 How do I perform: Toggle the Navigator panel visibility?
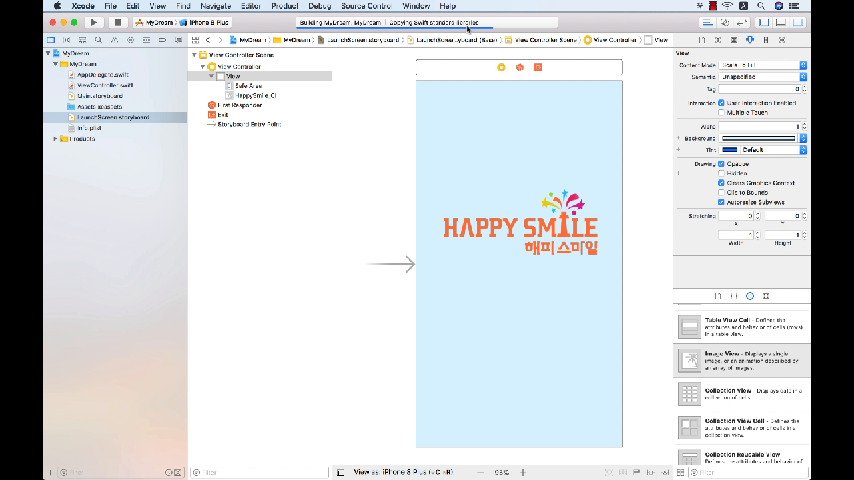764,22
